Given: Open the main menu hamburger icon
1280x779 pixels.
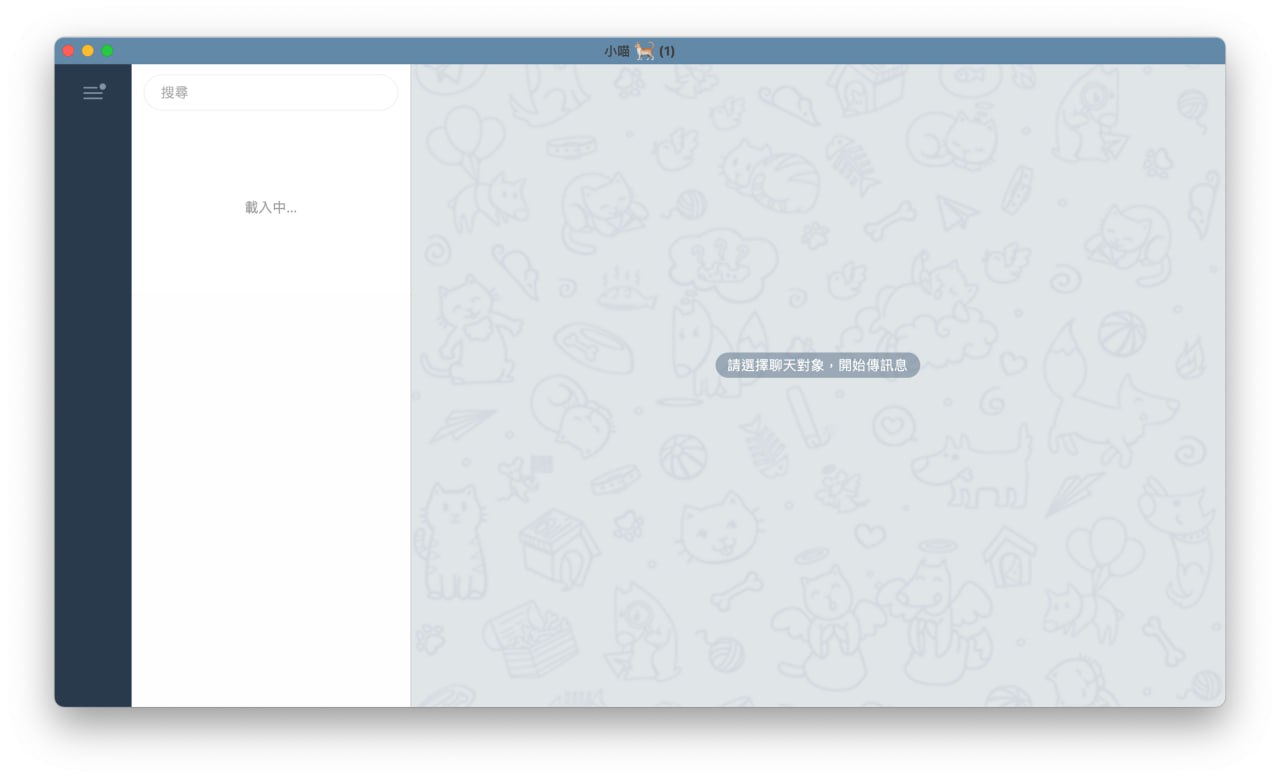Looking at the screenshot, I should (93, 93).
